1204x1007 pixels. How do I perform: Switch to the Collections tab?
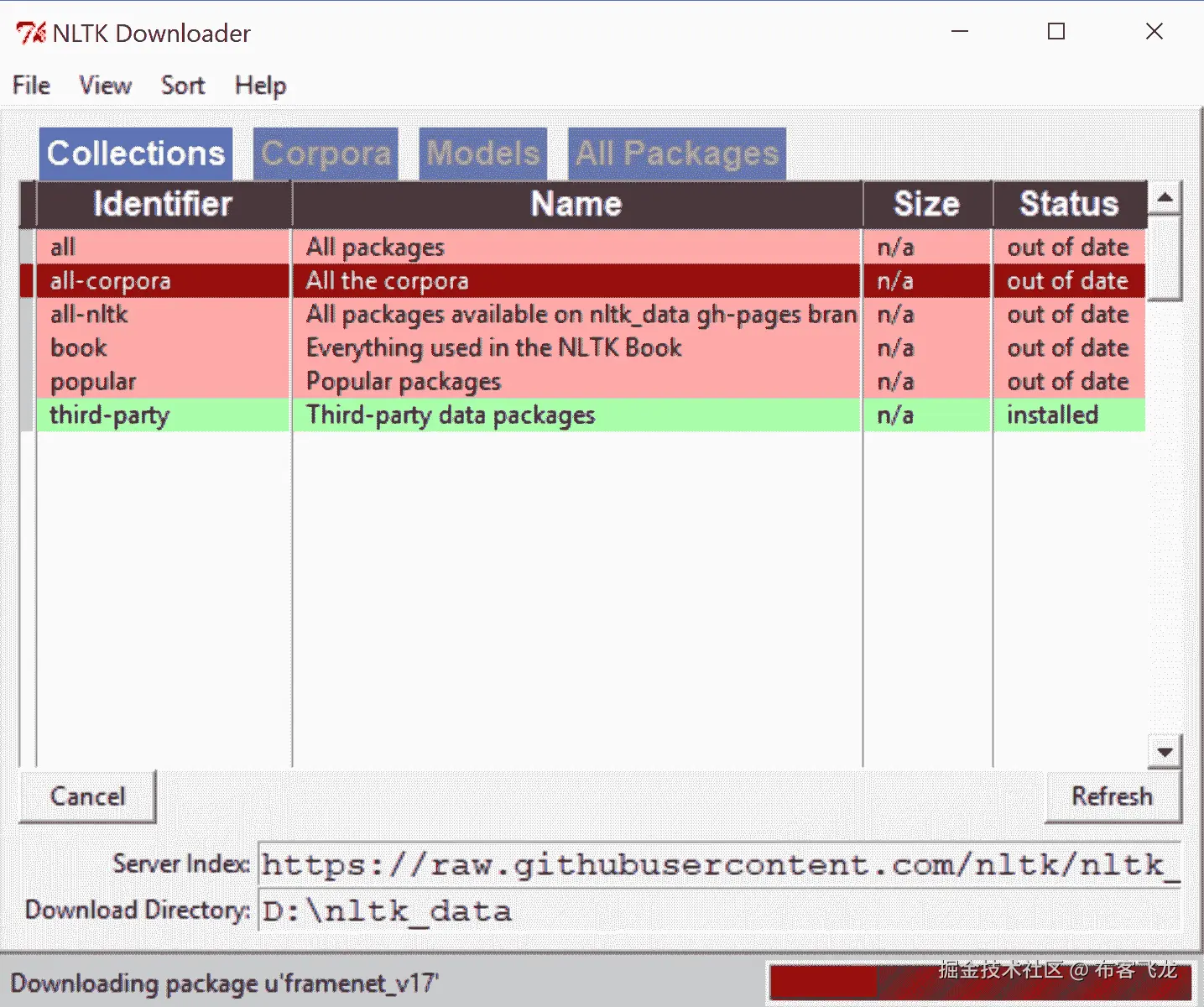[136, 154]
